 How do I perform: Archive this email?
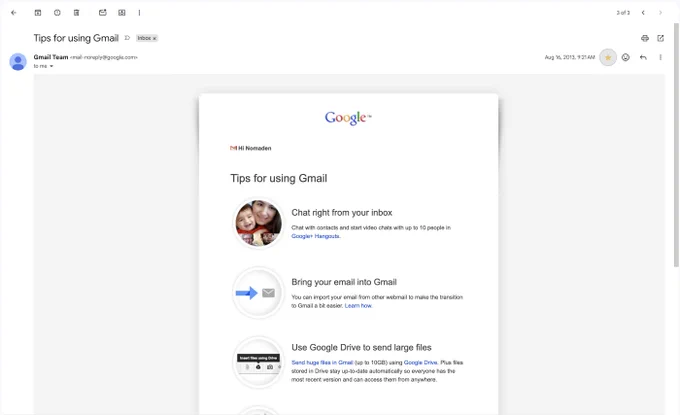38,13
